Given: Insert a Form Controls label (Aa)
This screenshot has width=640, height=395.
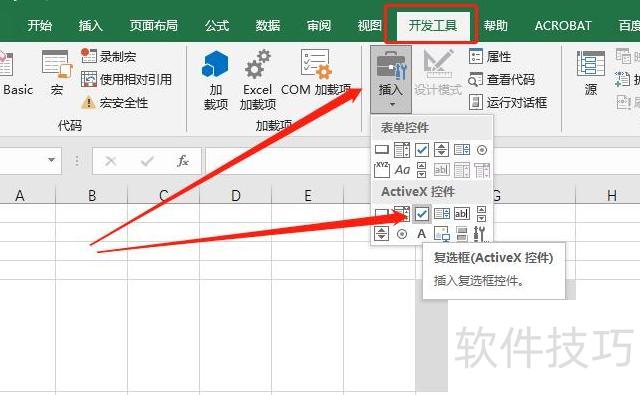Looking at the screenshot, I should (x=402, y=169).
